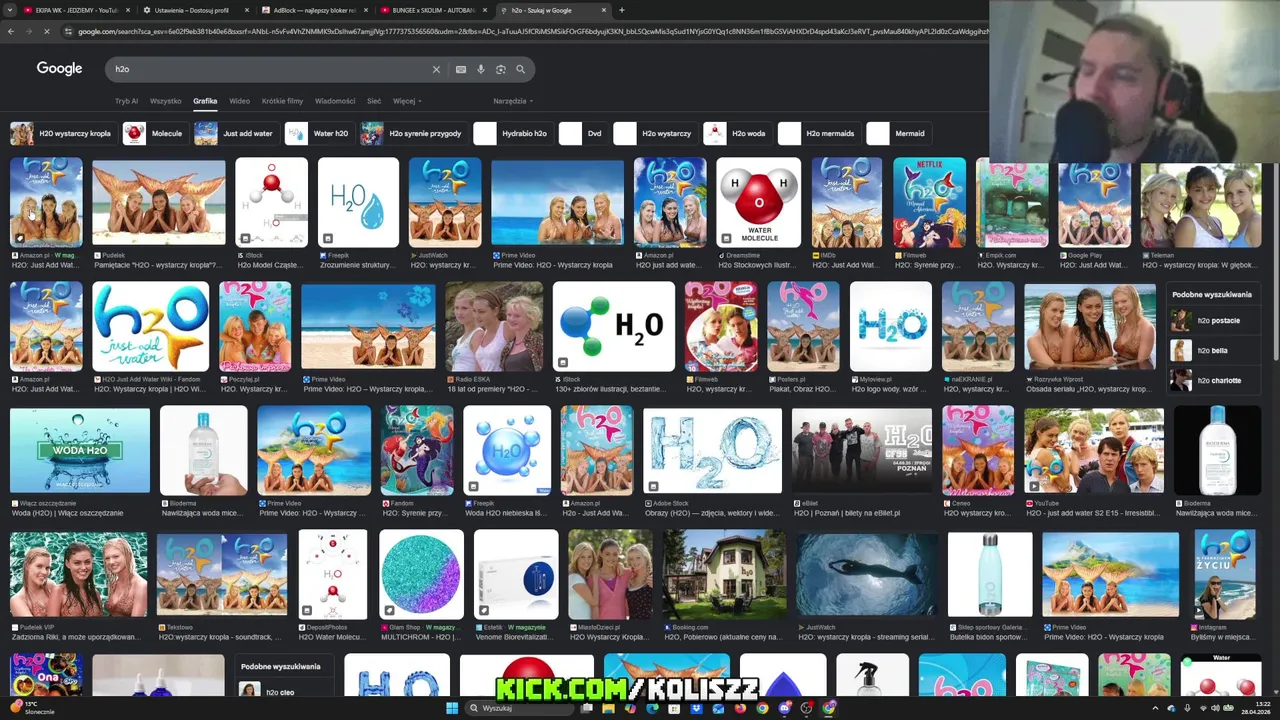Select the 'Wideo' results tab
The width and height of the screenshot is (1280, 720).
point(239,101)
